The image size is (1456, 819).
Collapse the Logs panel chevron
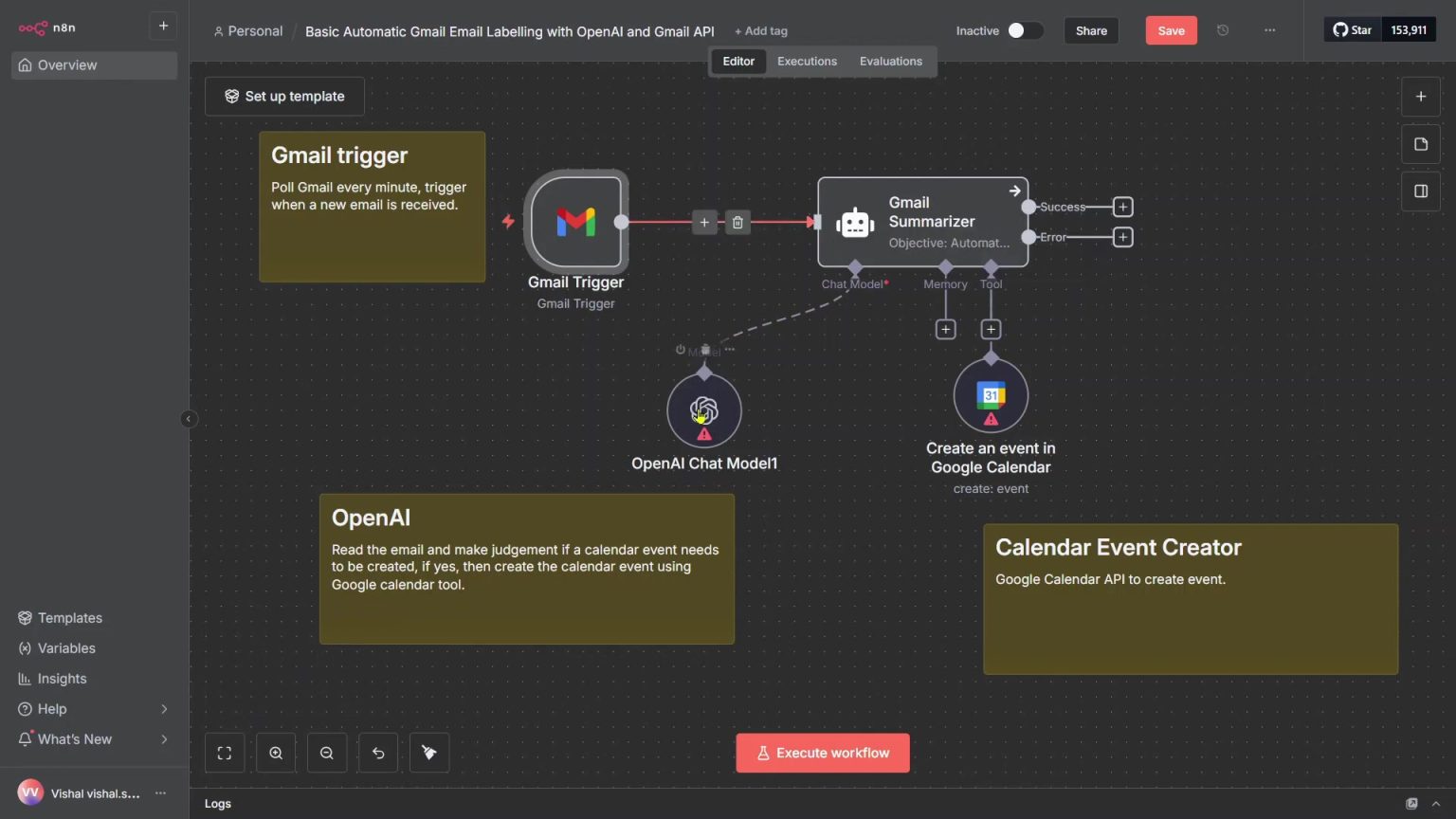[x=1437, y=803]
